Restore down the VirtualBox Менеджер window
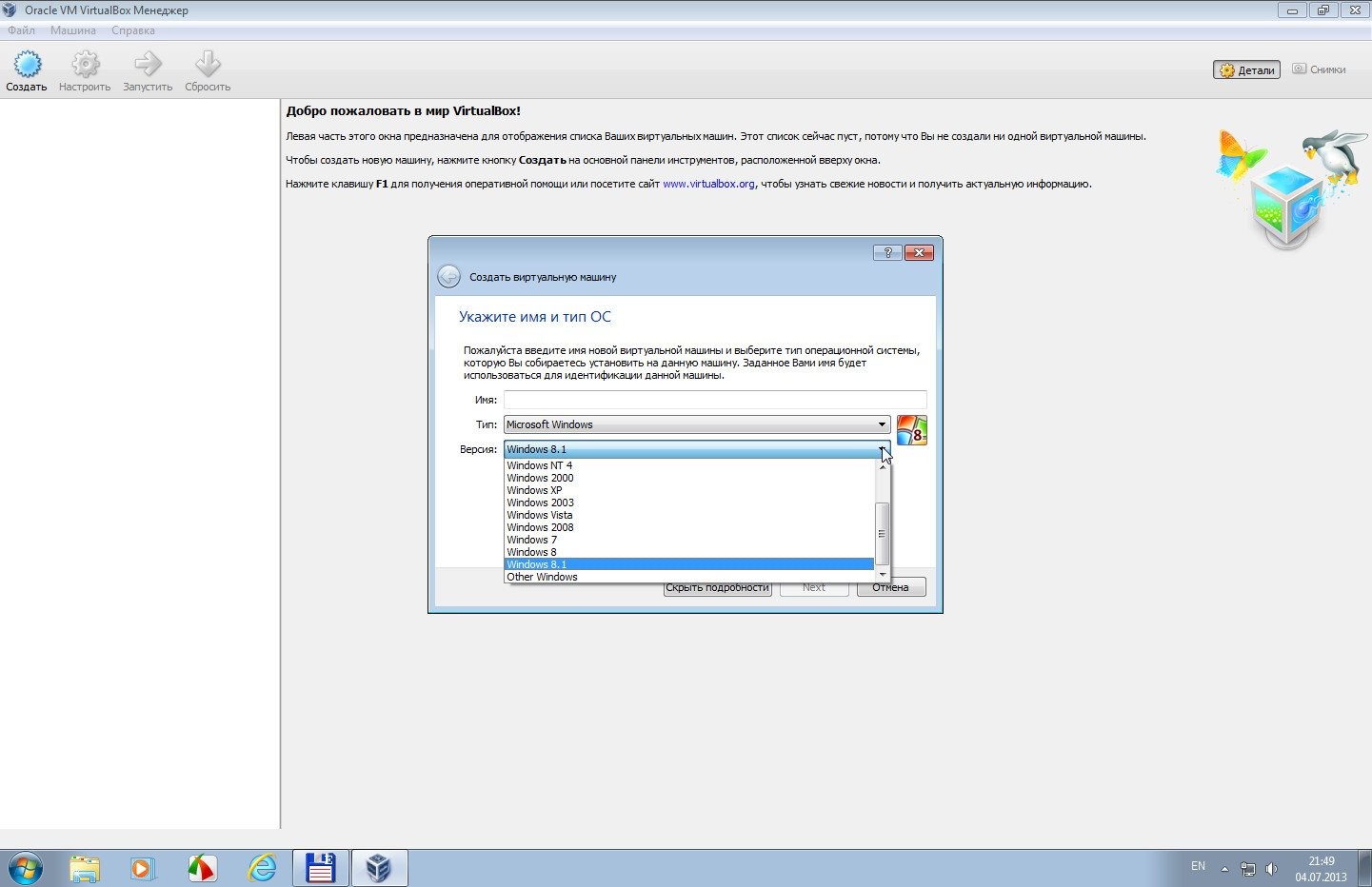The image size is (1372, 887). point(1322,10)
